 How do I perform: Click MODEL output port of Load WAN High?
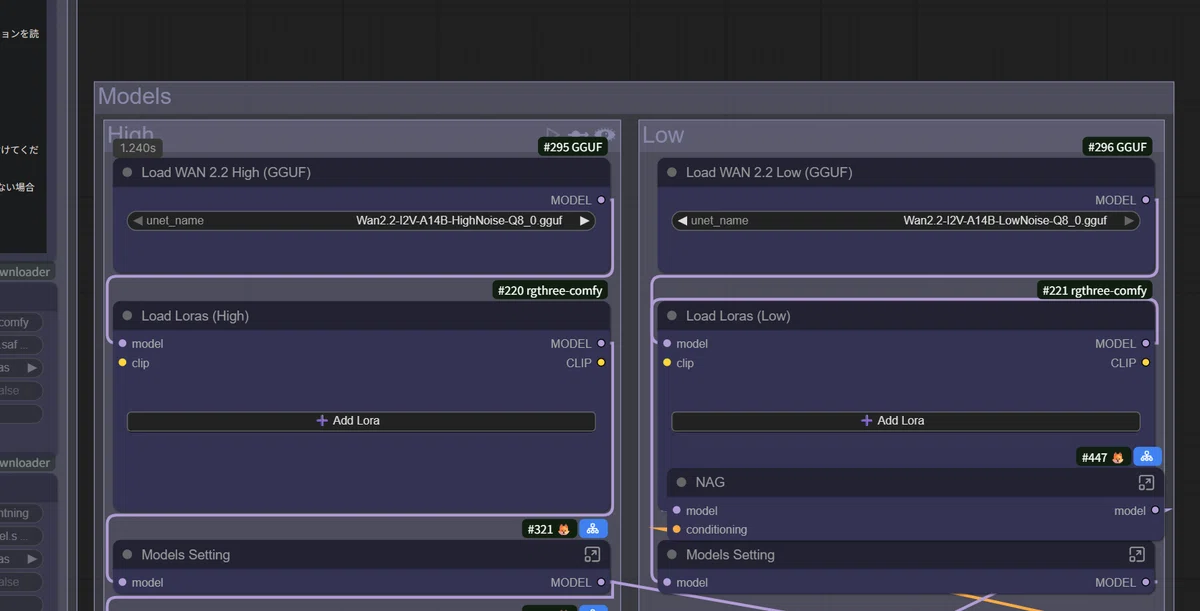click(x=601, y=200)
